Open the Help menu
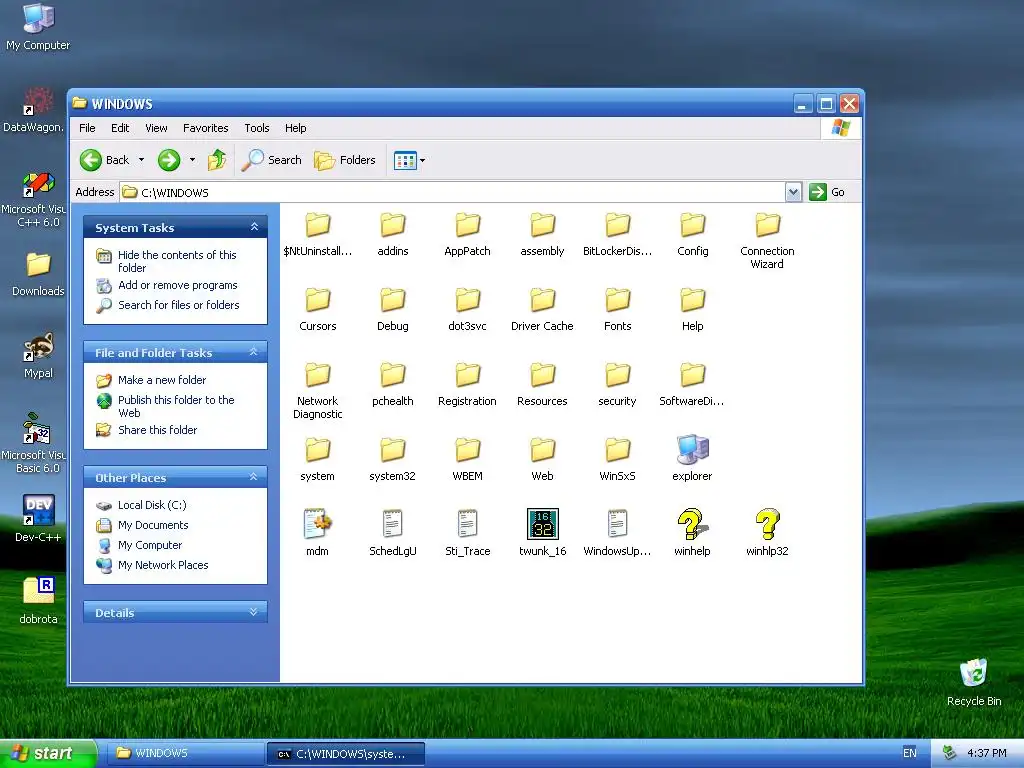Viewport: 1024px width, 768px height. point(295,128)
